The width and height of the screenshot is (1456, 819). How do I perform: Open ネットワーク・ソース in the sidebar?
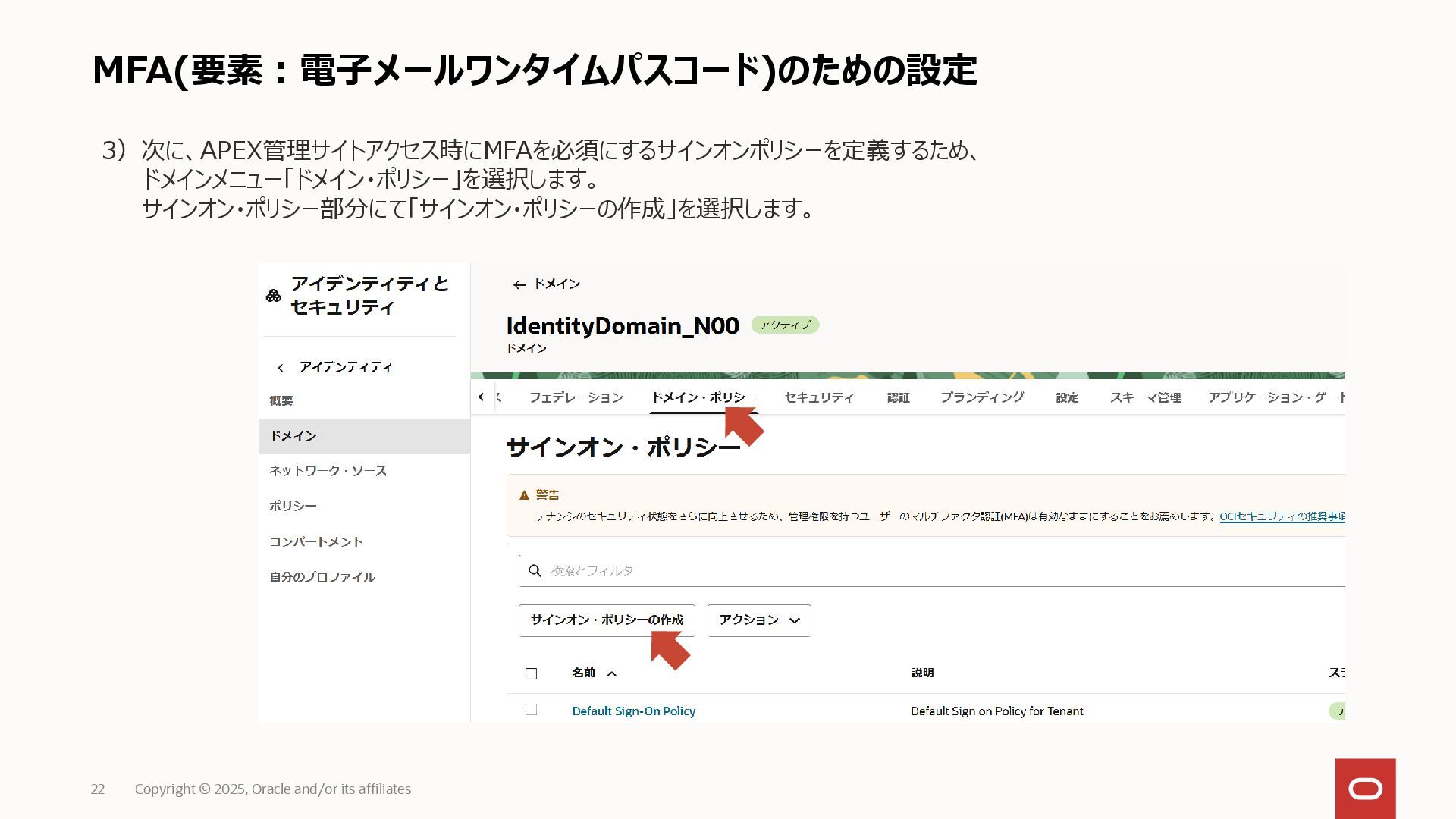pyautogui.click(x=328, y=471)
